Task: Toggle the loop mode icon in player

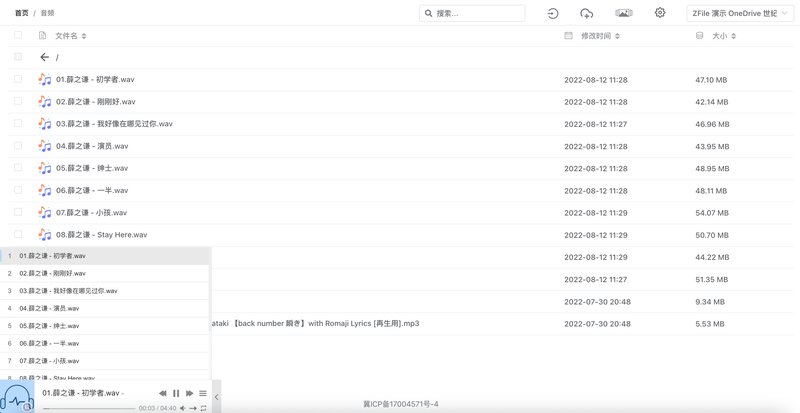Action: tap(204, 408)
